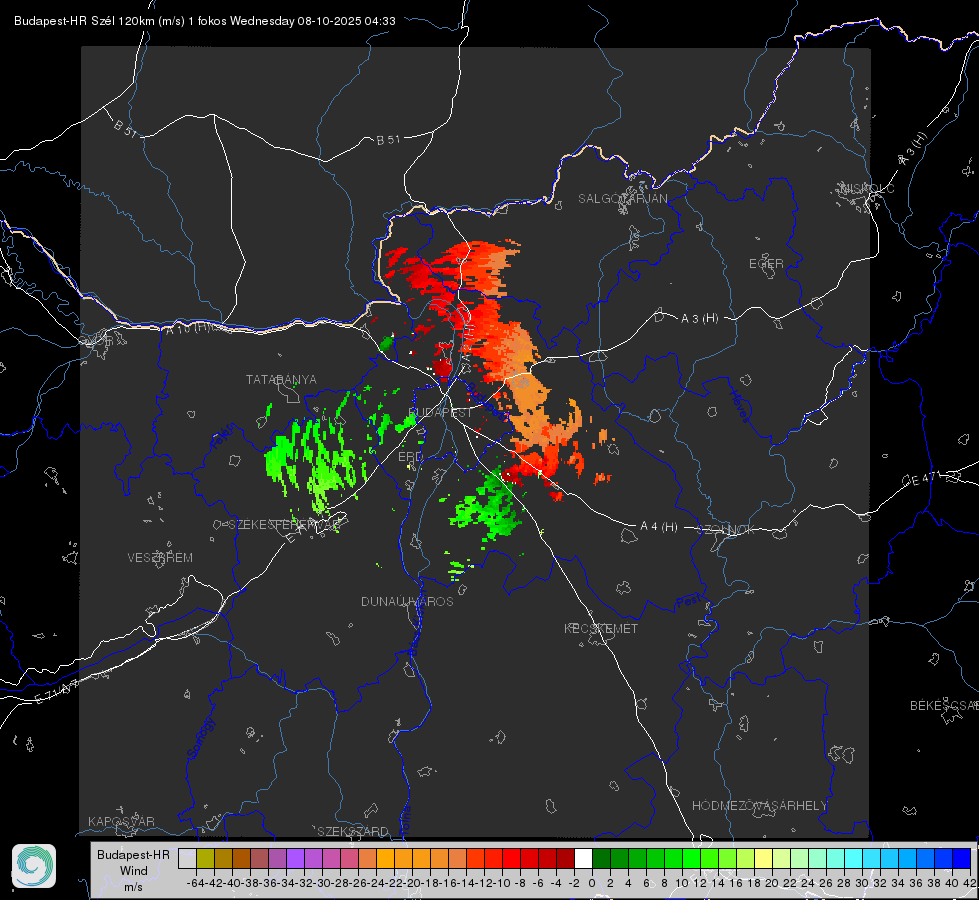Viewport: 979px width, 900px height.
Task: Select the DUNAÚJVÁROS city label
Action: click(x=407, y=601)
